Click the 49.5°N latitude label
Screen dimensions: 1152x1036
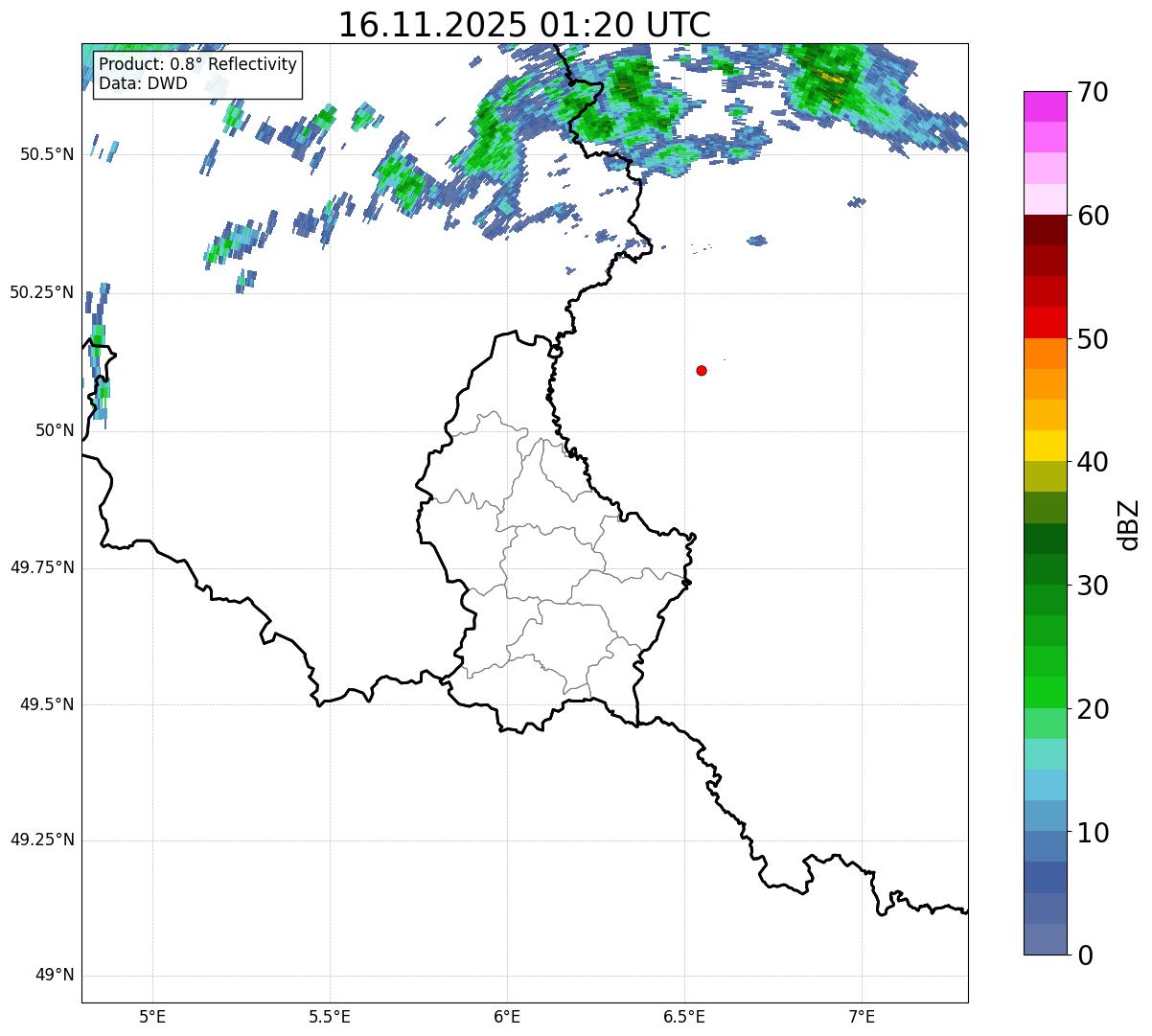point(47,704)
